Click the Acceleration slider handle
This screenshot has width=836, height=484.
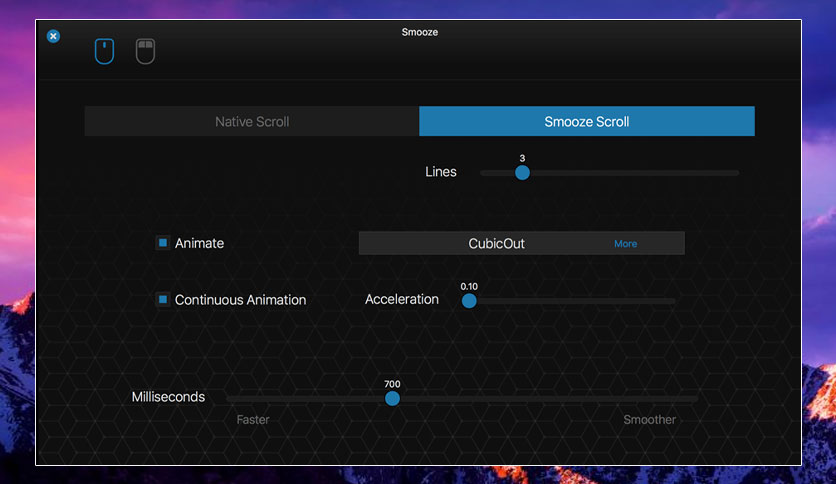pos(469,301)
